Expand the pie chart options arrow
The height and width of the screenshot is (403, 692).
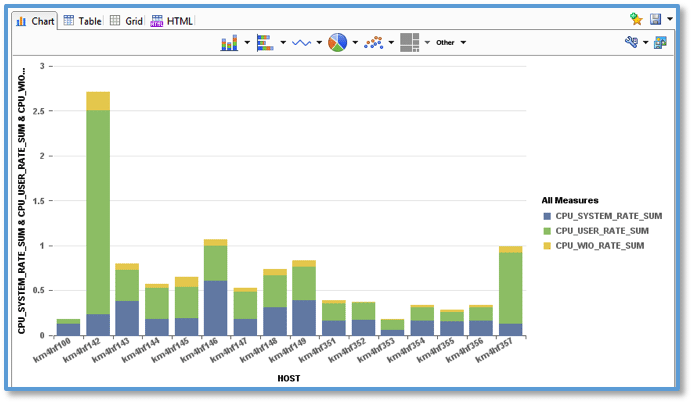click(355, 43)
